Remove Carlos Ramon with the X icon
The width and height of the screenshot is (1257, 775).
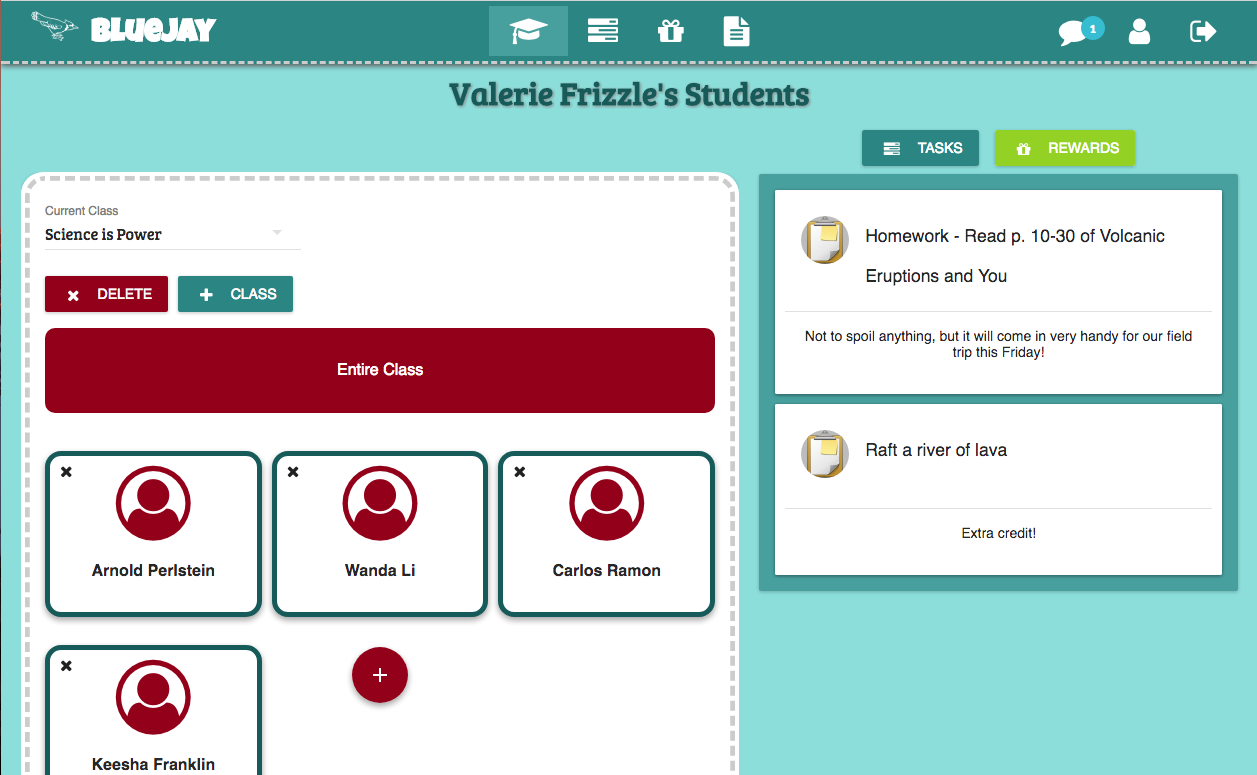pos(520,472)
